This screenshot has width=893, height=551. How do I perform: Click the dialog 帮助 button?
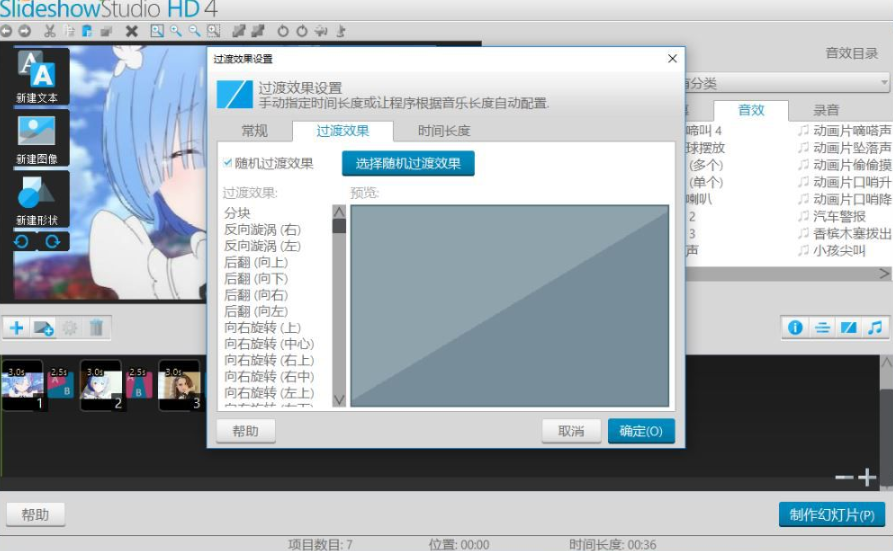pyautogui.click(x=245, y=431)
